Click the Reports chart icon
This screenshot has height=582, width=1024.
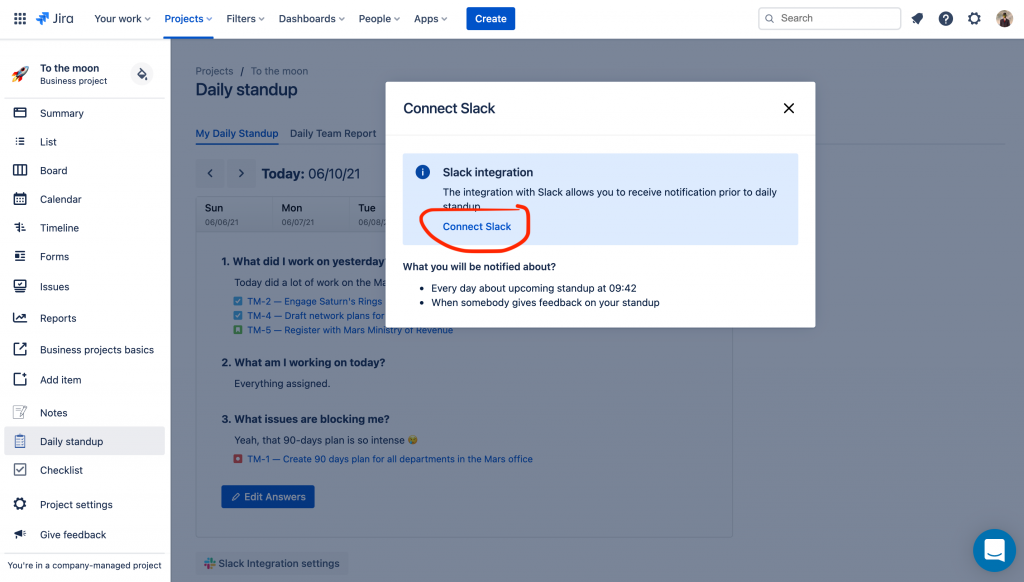pyautogui.click(x=20, y=318)
